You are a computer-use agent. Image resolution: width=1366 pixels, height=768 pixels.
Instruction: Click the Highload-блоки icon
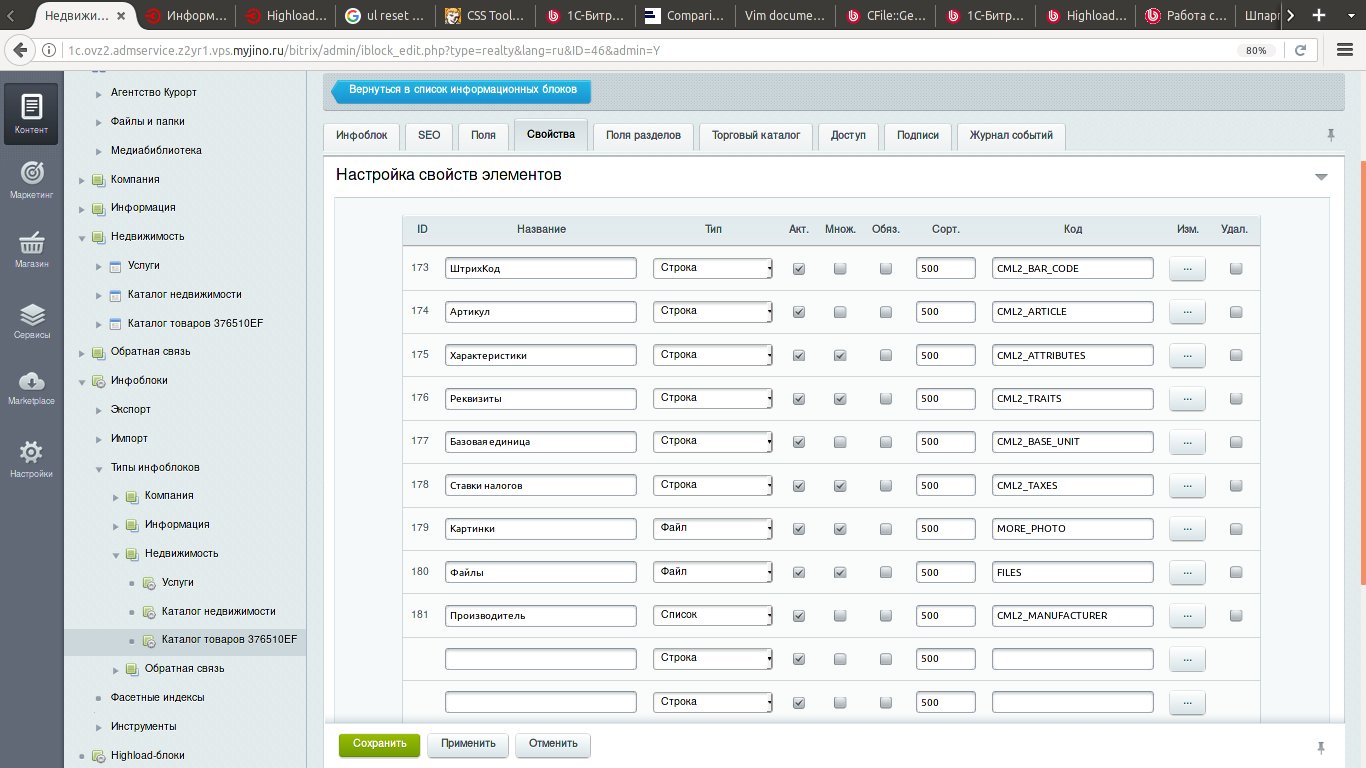coord(98,756)
